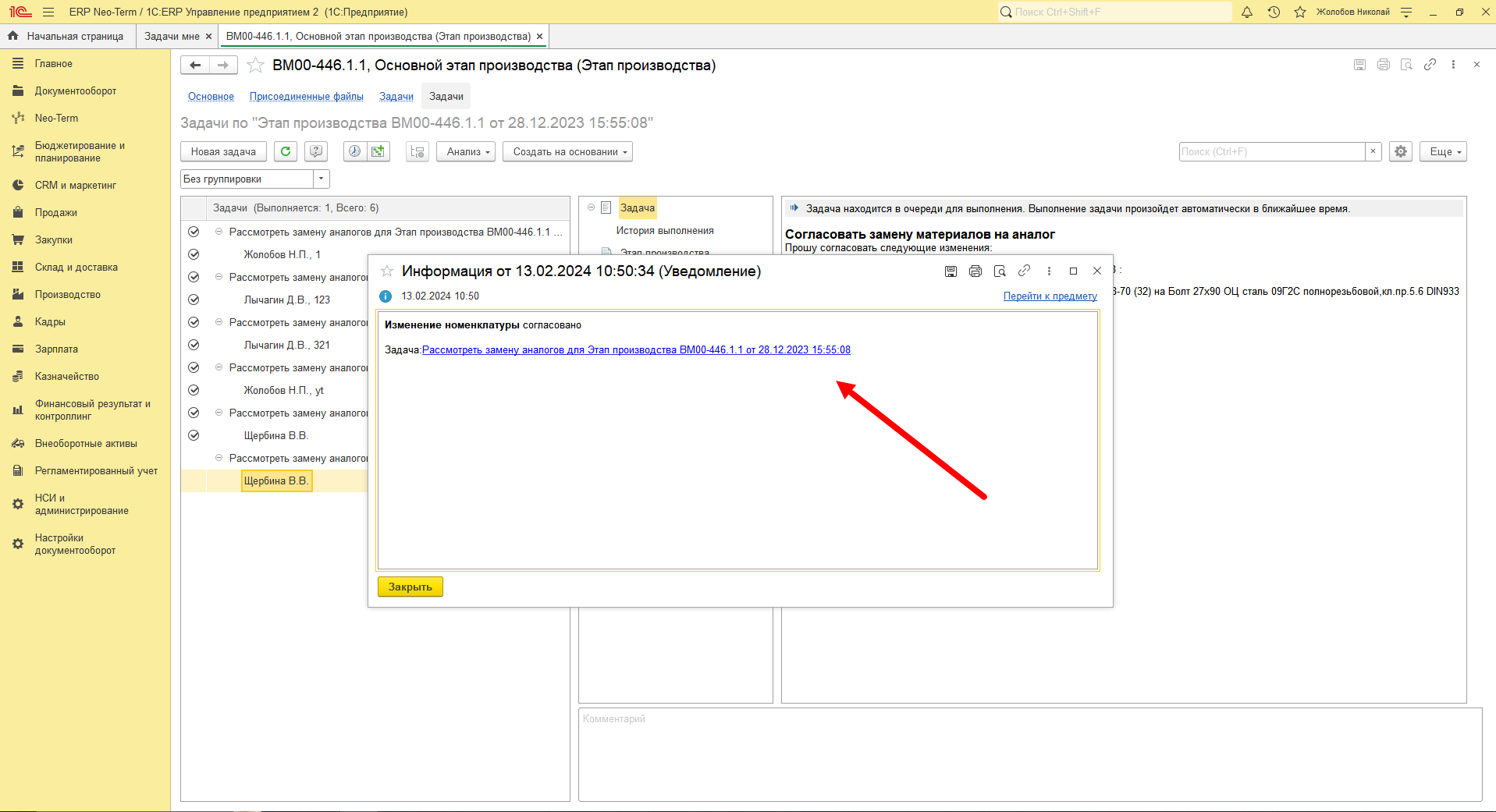Focus the global search field in the title bar

point(1115,12)
